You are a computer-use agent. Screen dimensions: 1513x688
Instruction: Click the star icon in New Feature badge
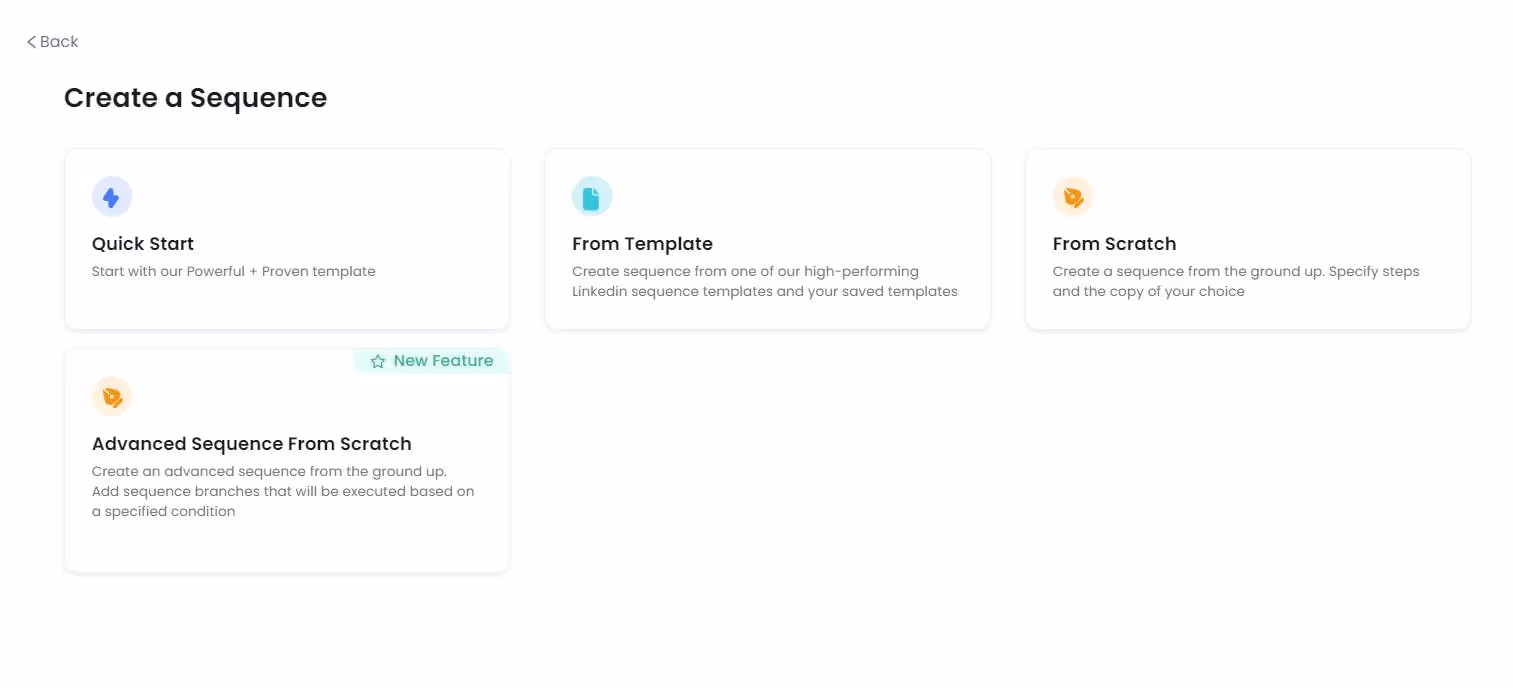[378, 361]
